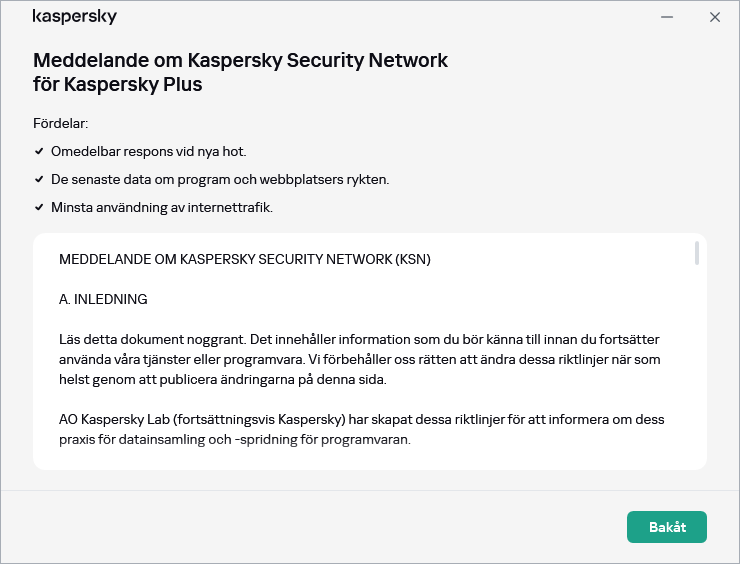Image resolution: width=740 pixels, height=564 pixels.
Task: Click the checkmark beside De senaste data
Action: (x=39, y=180)
